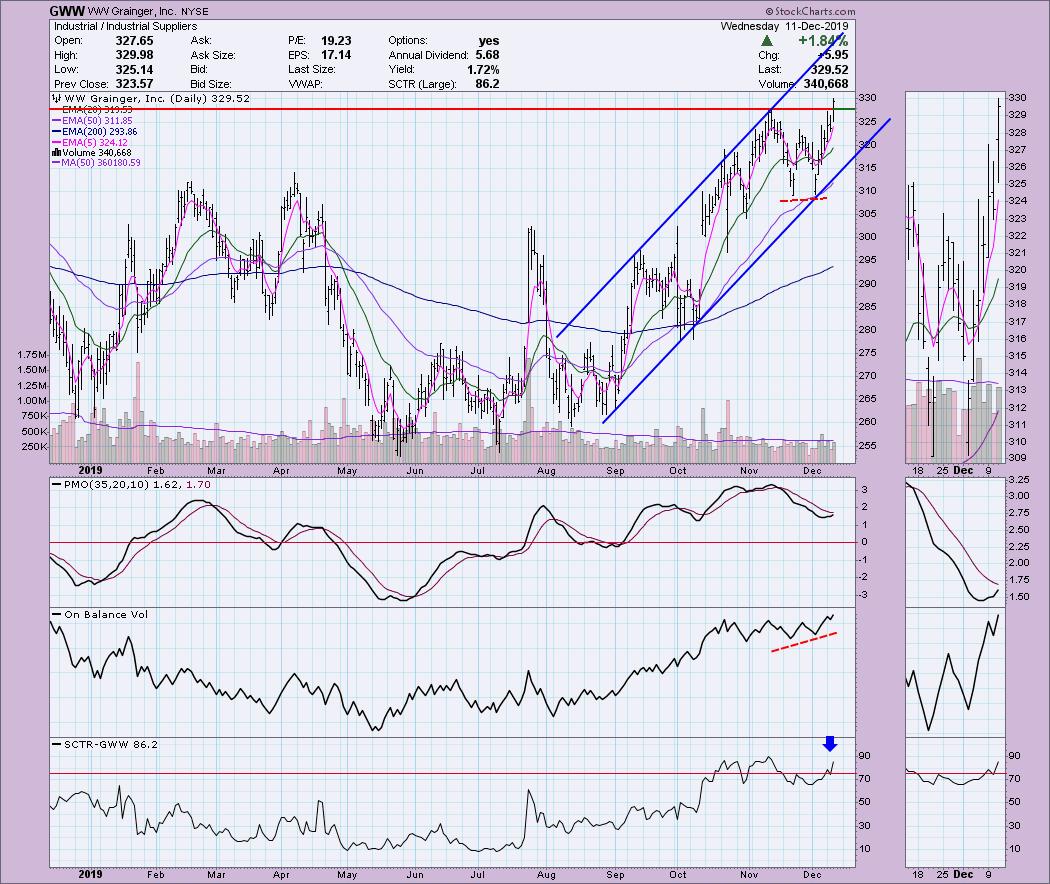
Task: Click the Last price 329.52 in the header
Action: coord(829,70)
